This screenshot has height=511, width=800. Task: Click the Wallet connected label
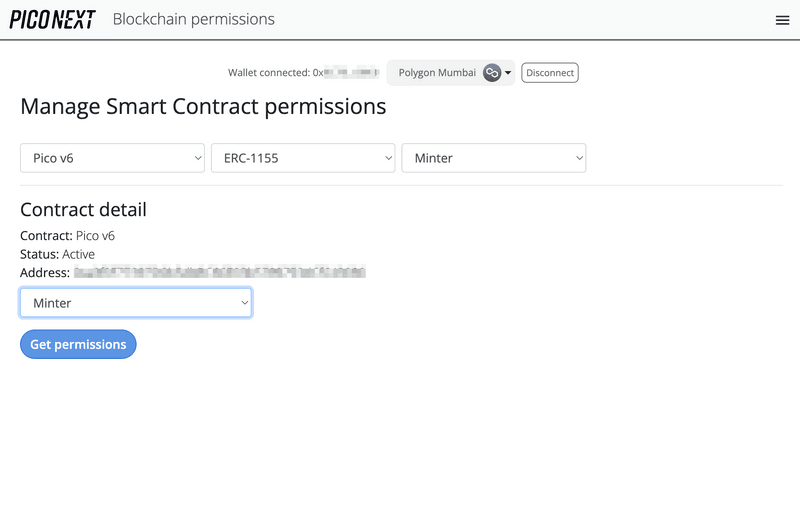pos(269,73)
